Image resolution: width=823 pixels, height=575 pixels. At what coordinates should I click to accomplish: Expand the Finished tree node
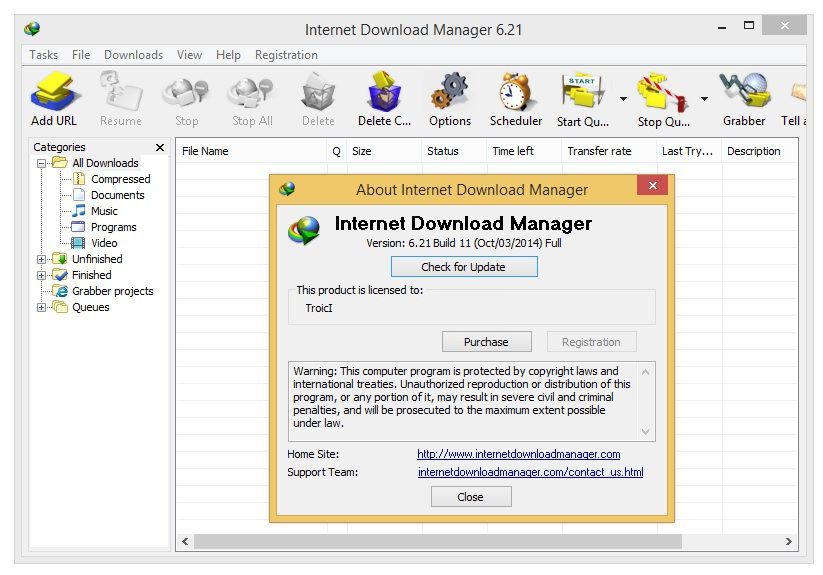[41, 275]
